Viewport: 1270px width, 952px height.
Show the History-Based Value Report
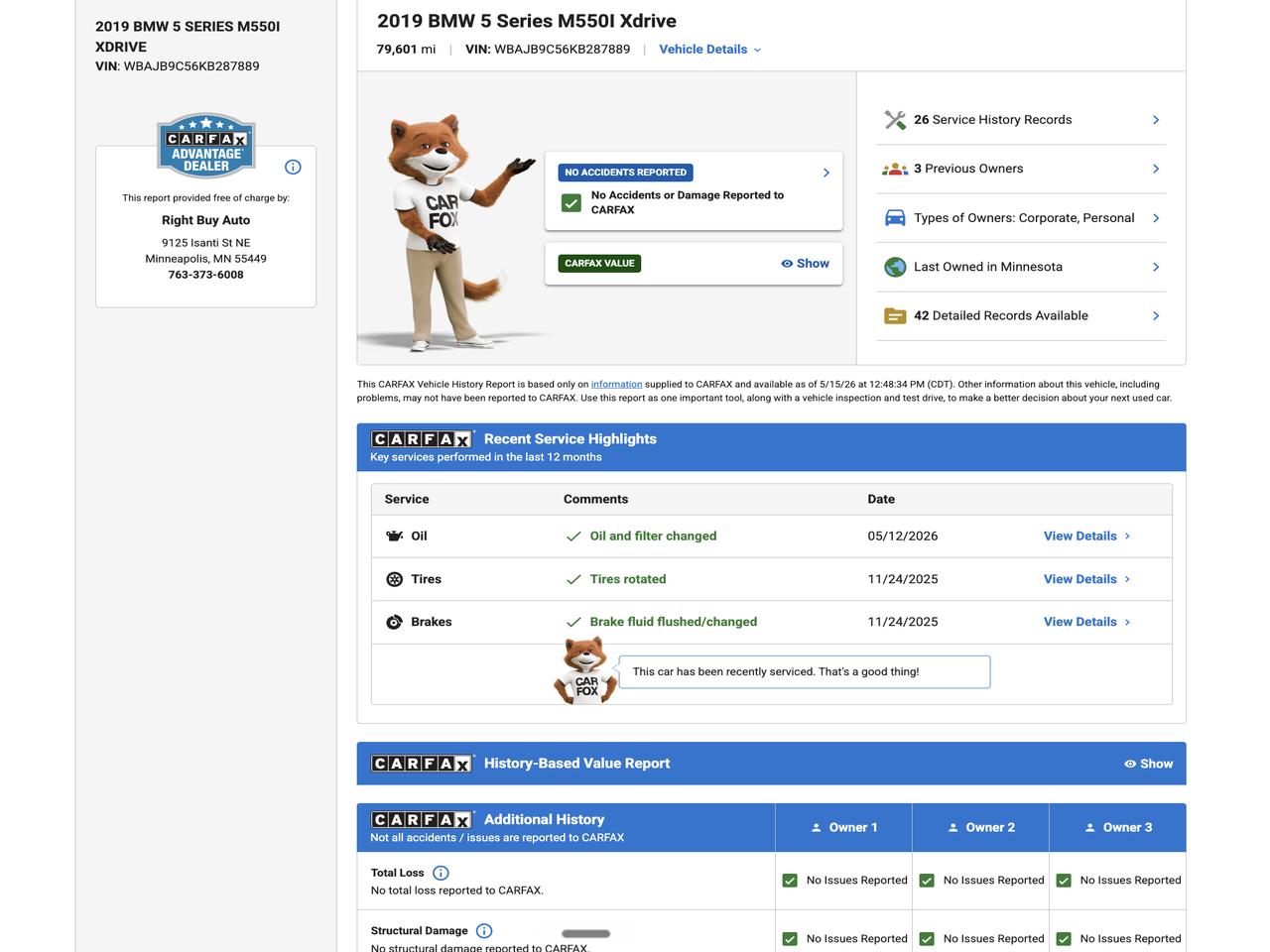(1148, 764)
